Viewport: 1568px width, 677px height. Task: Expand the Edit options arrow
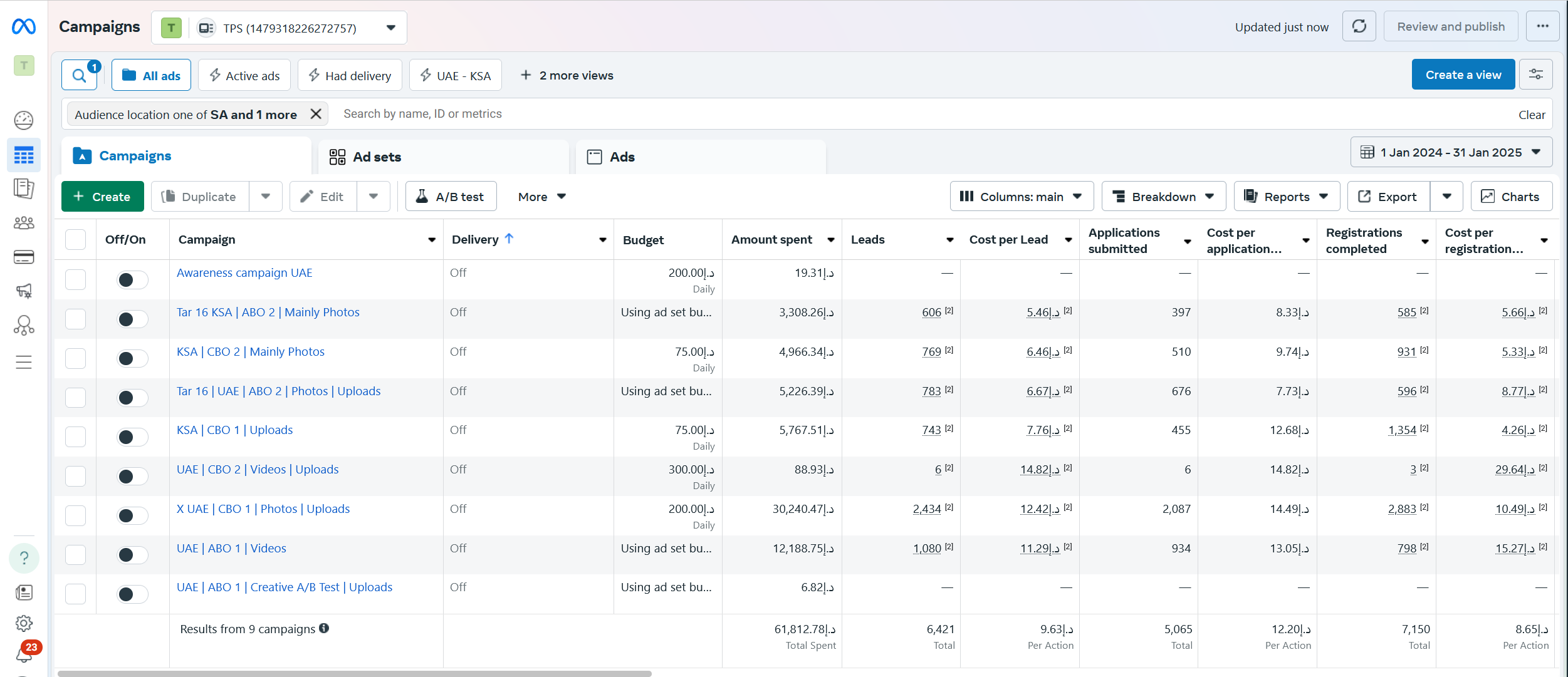tap(374, 197)
